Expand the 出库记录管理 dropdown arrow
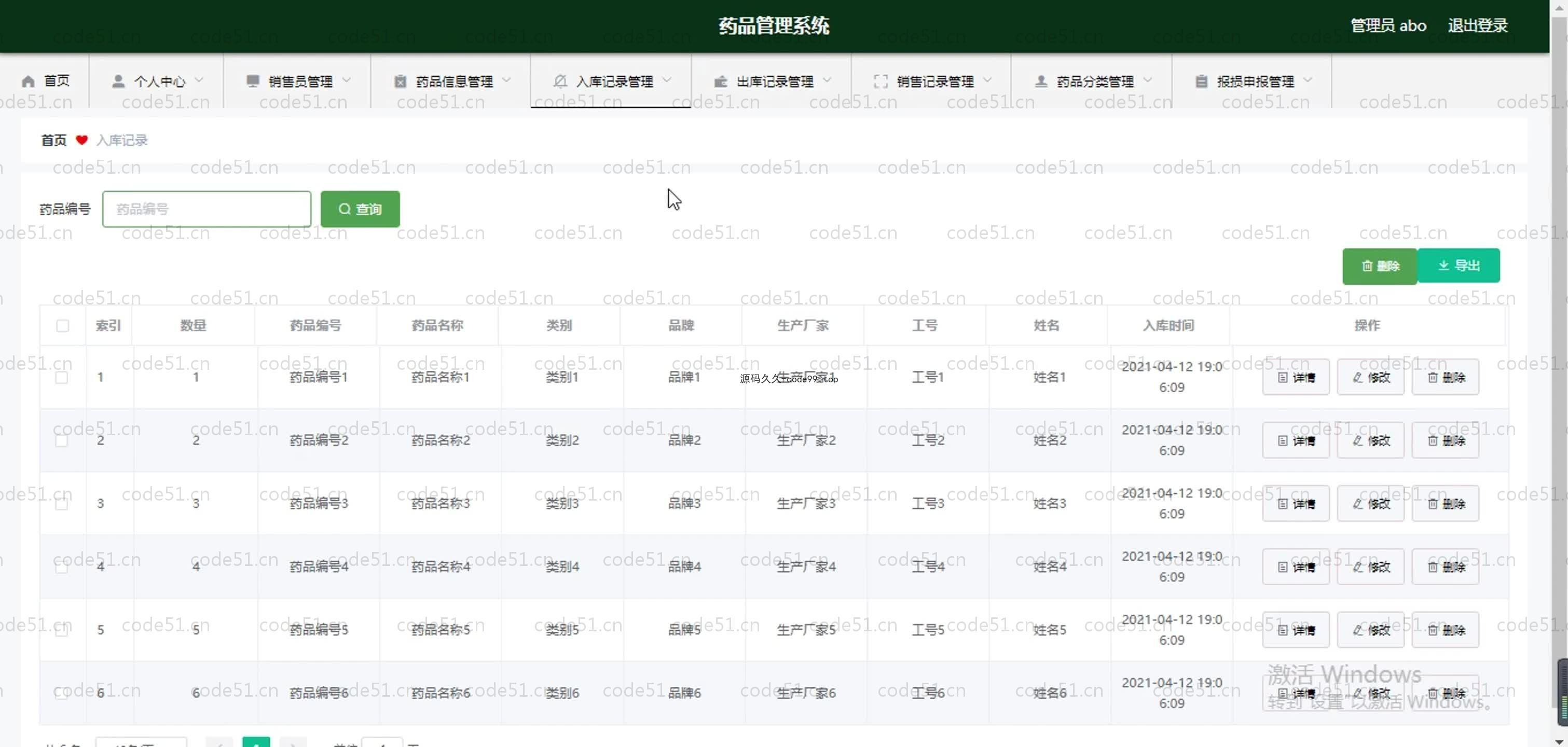Image resolution: width=1568 pixels, height=747 pixels. [x=827, y=80]
